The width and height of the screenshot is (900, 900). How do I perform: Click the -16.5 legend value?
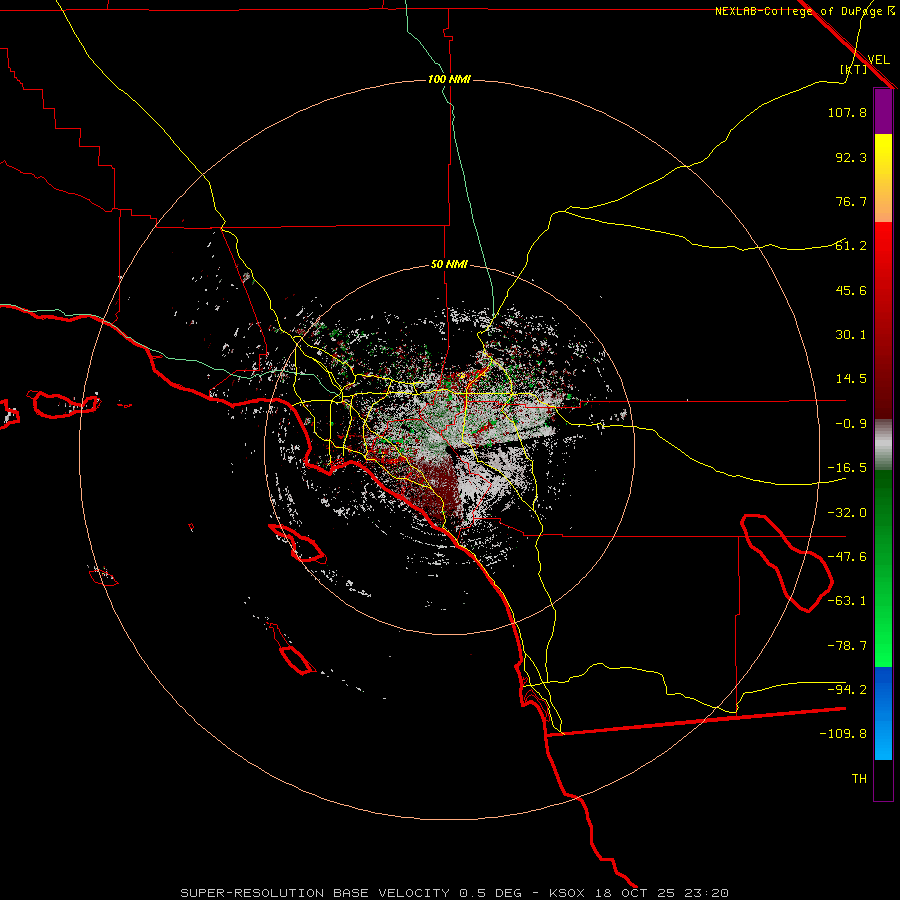(847, 468)
